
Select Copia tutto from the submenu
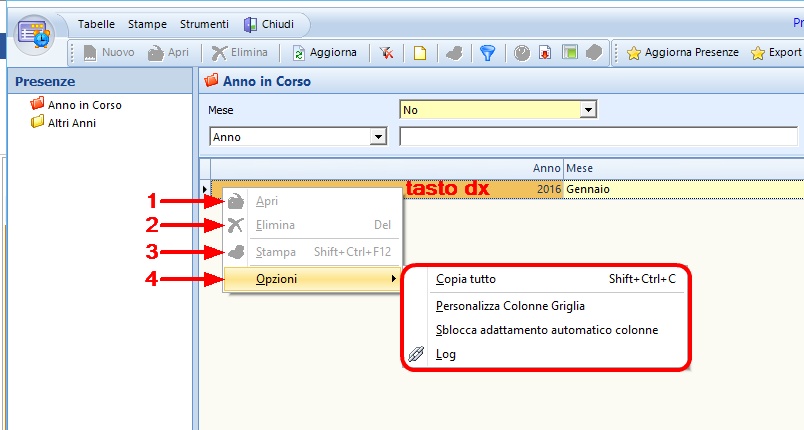point(466,279)
